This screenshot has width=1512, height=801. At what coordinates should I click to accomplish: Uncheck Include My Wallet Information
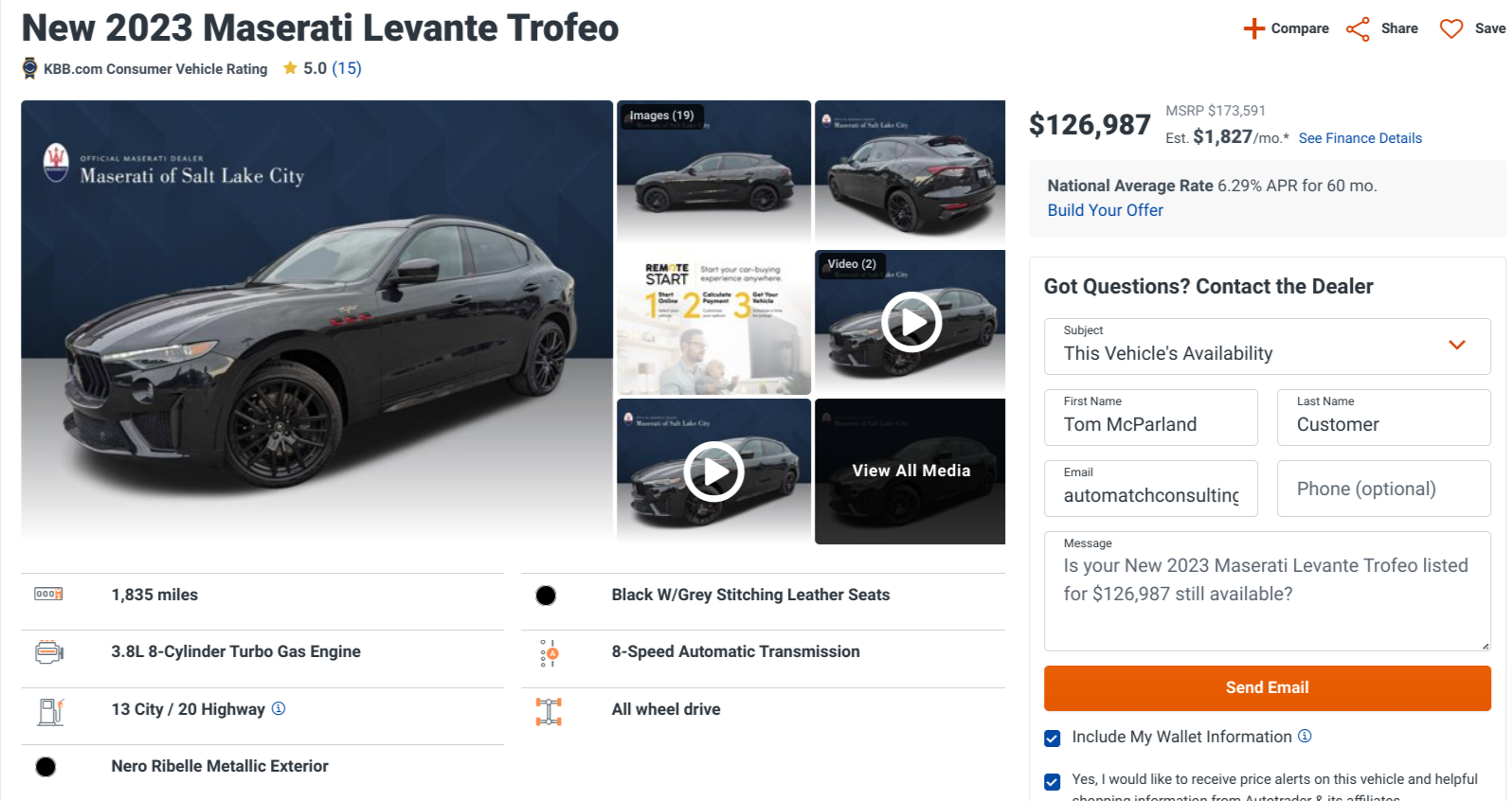[x=1052, y=738]
